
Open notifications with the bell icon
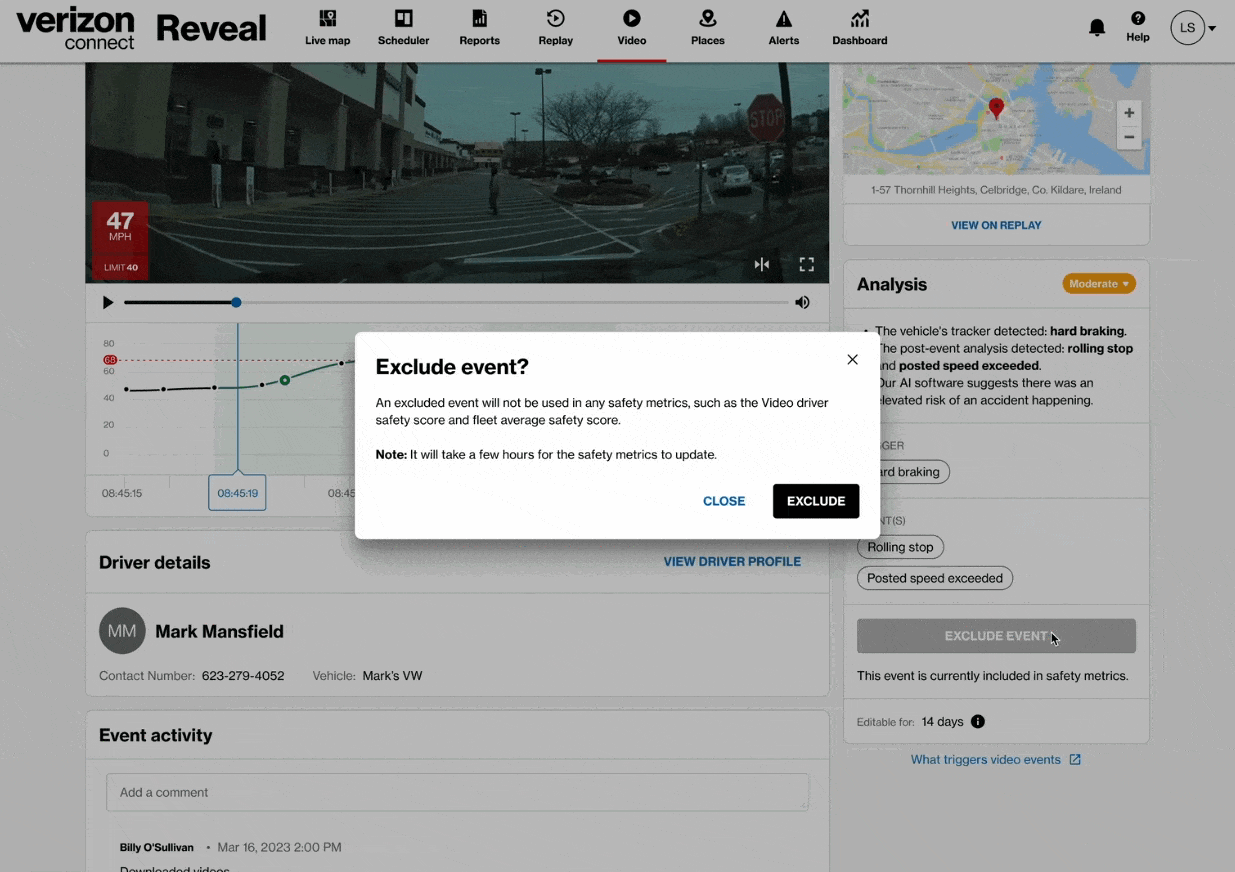[x=1097, y=28]
